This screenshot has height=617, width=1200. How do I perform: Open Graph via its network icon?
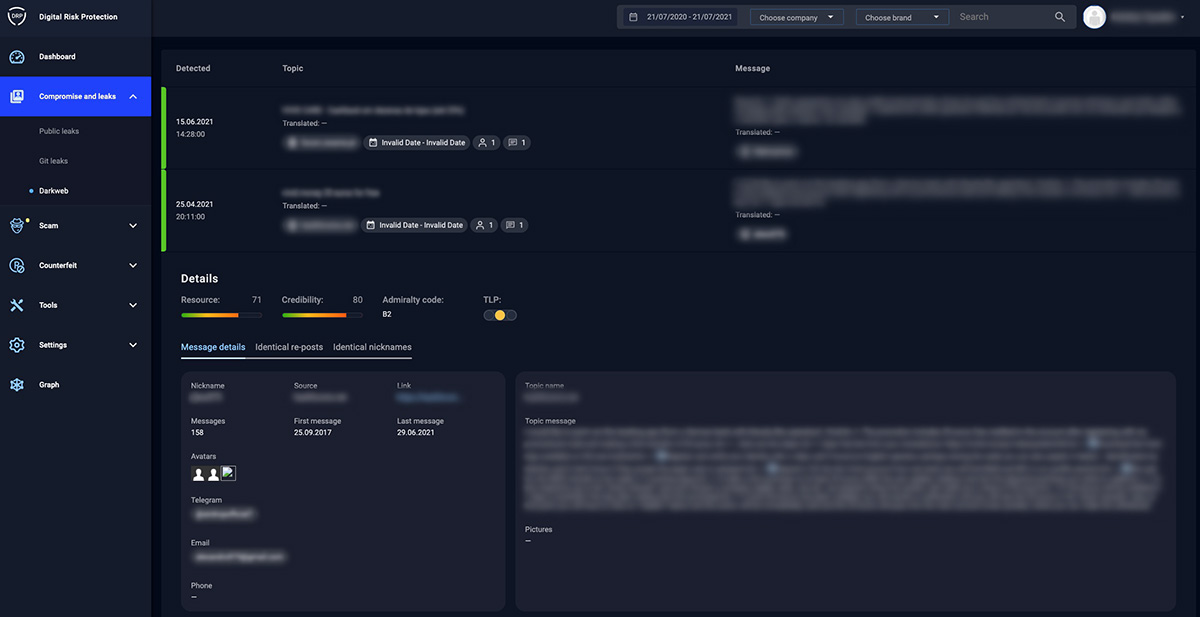[x=17, y=385]
